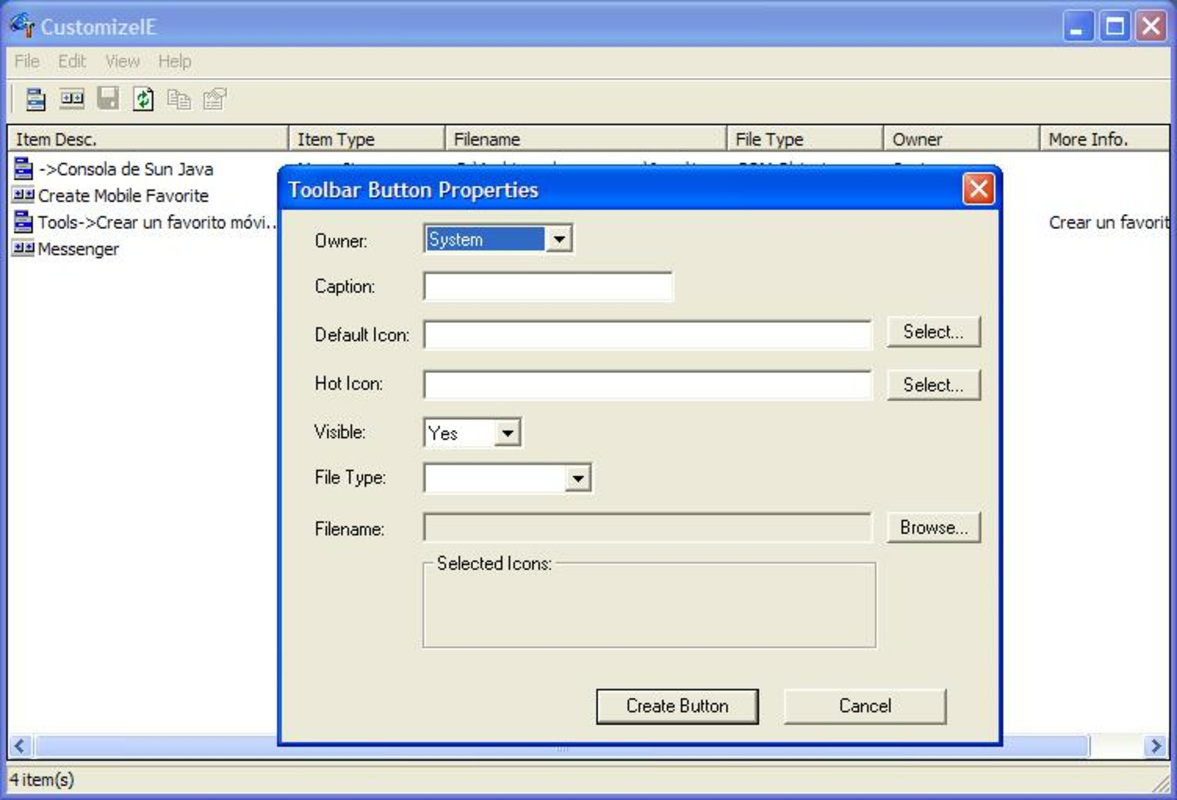Cancel the Toolbar Button Properties dialog

[865, 706]
